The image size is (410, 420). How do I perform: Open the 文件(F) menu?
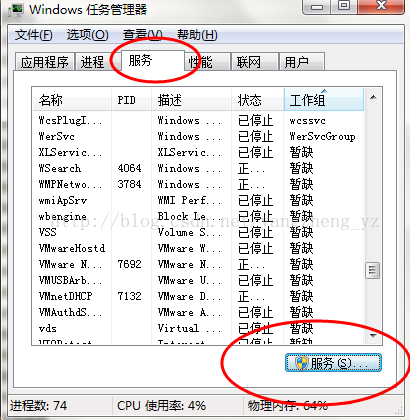tap(33, 35)
